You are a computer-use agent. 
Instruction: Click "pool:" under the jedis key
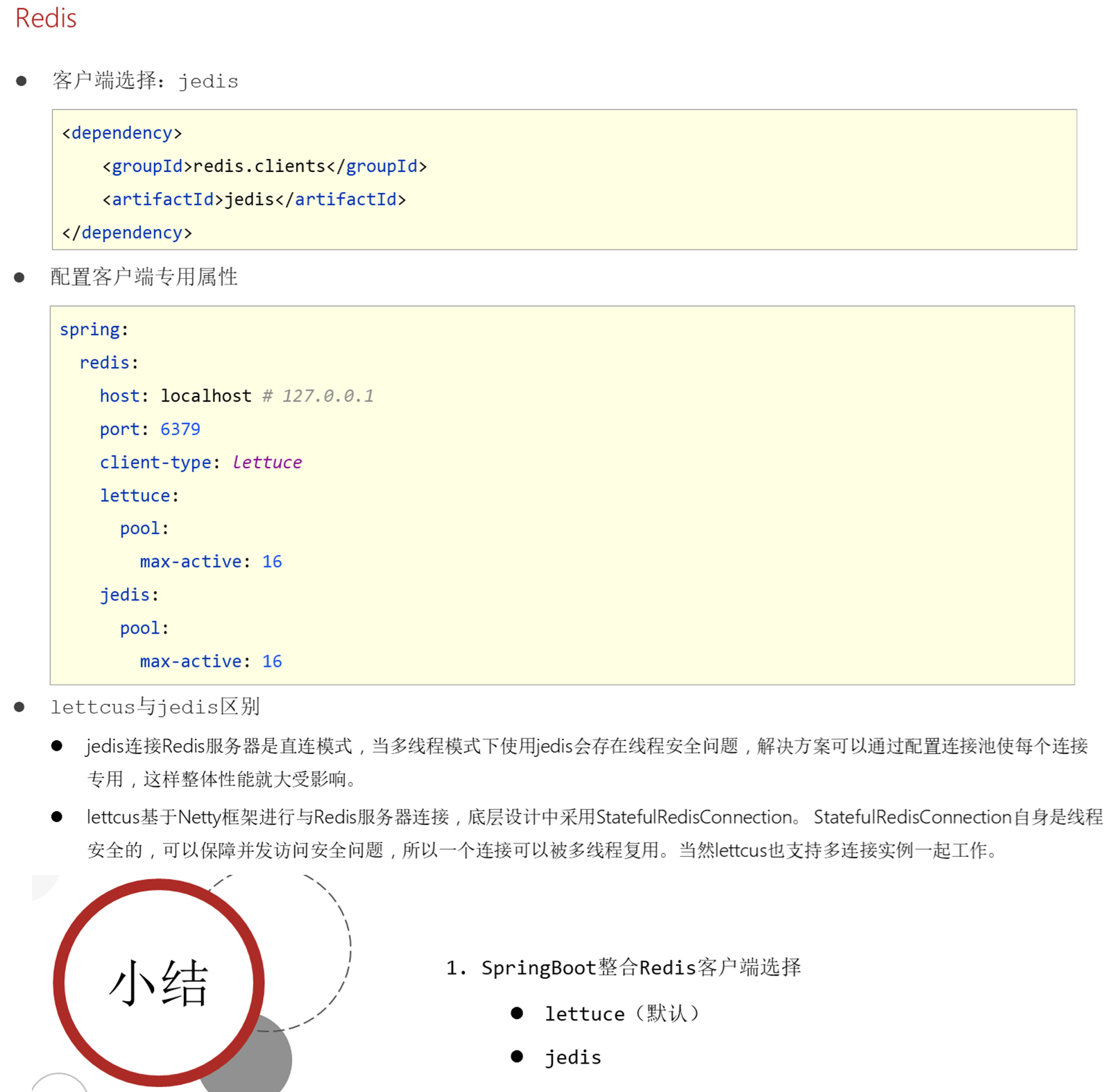[x=144, y=629]
